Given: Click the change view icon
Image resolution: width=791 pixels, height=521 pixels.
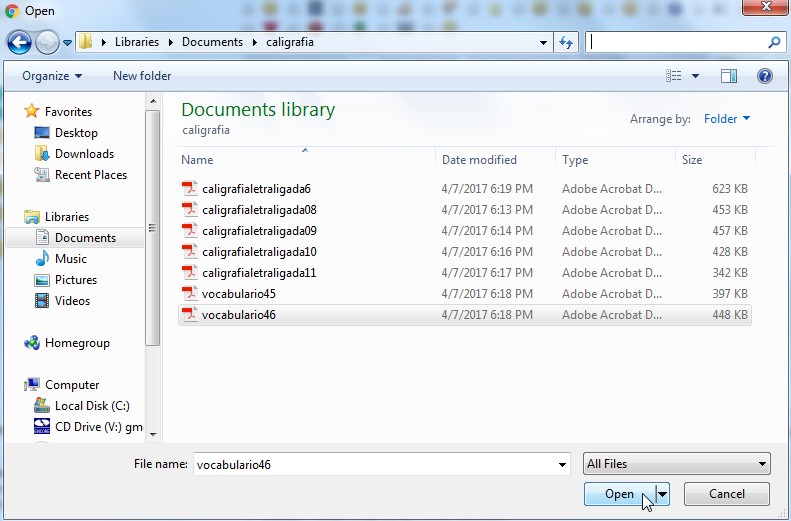Looking at the screenshot, I should pyautogui.click(x=673, y=76).
